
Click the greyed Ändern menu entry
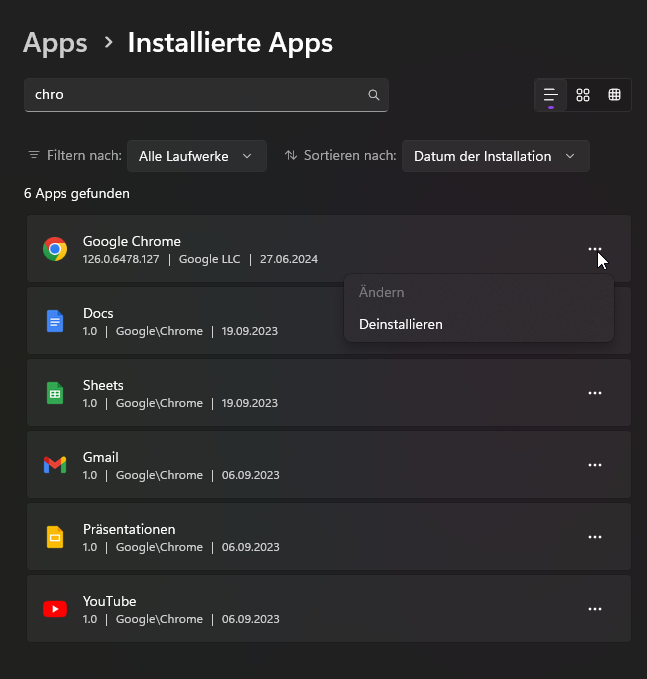coord(479,292)
